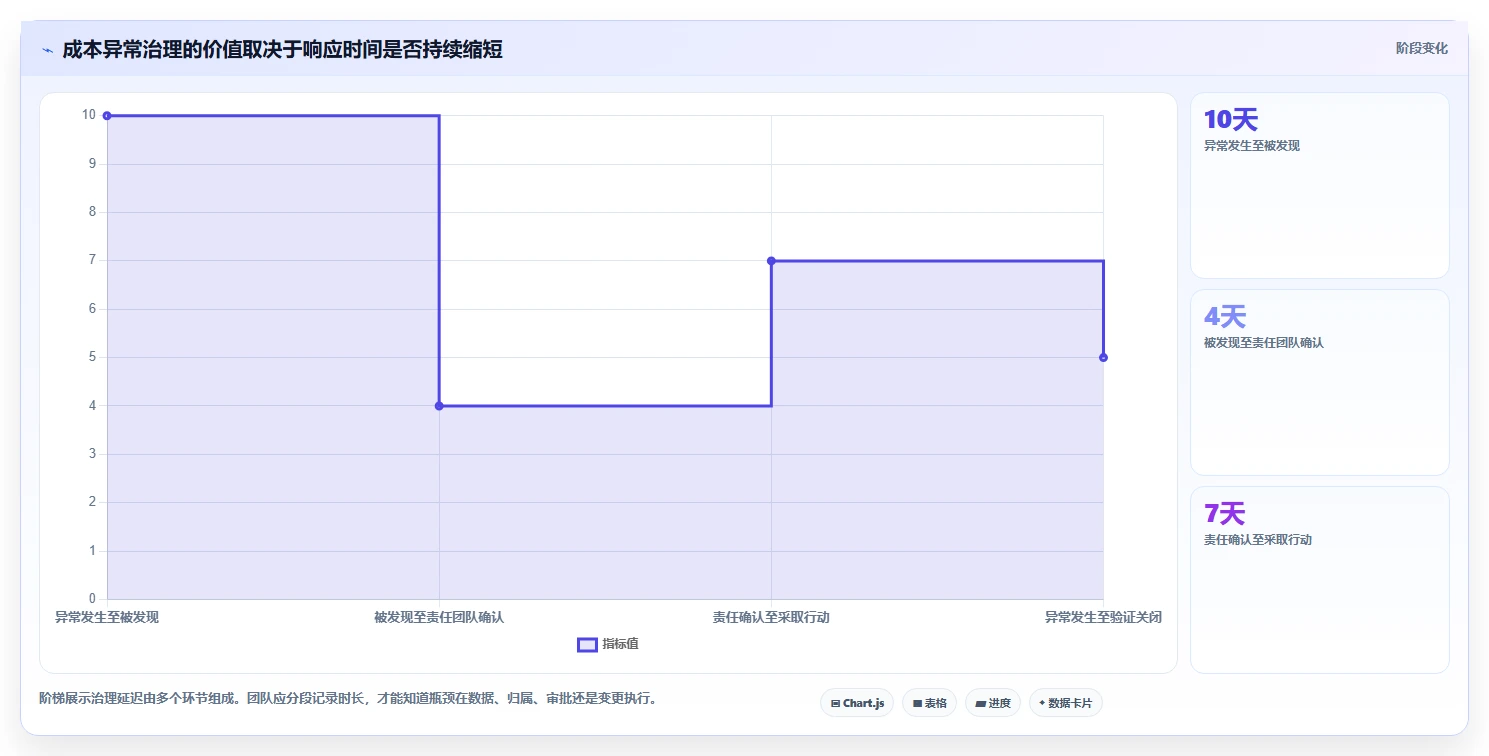The width and height of the screenshot is (1489, 756).
Task: Click data point at value 4
Action: [x=439, y=406]
